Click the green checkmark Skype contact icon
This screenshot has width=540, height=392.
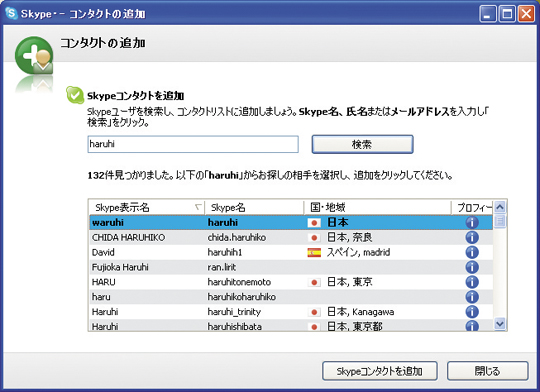click(x=75, y=95)
